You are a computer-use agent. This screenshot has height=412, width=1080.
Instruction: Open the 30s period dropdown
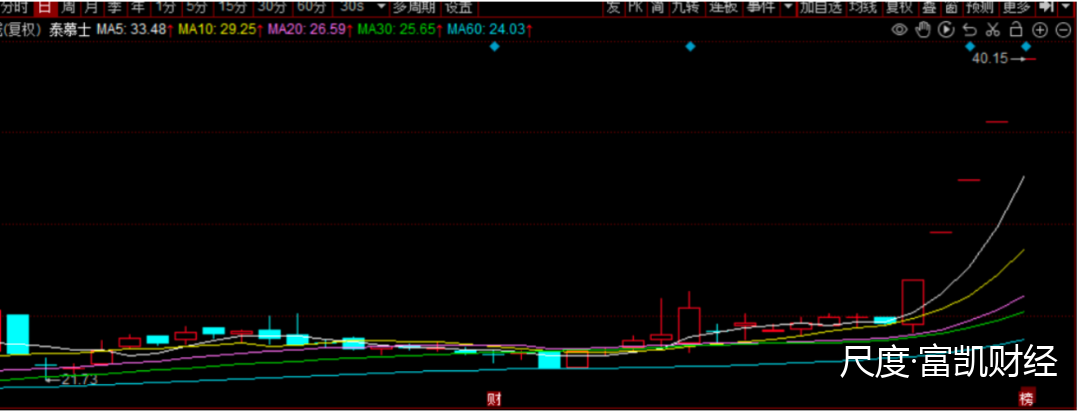click(x=380, y=7)
